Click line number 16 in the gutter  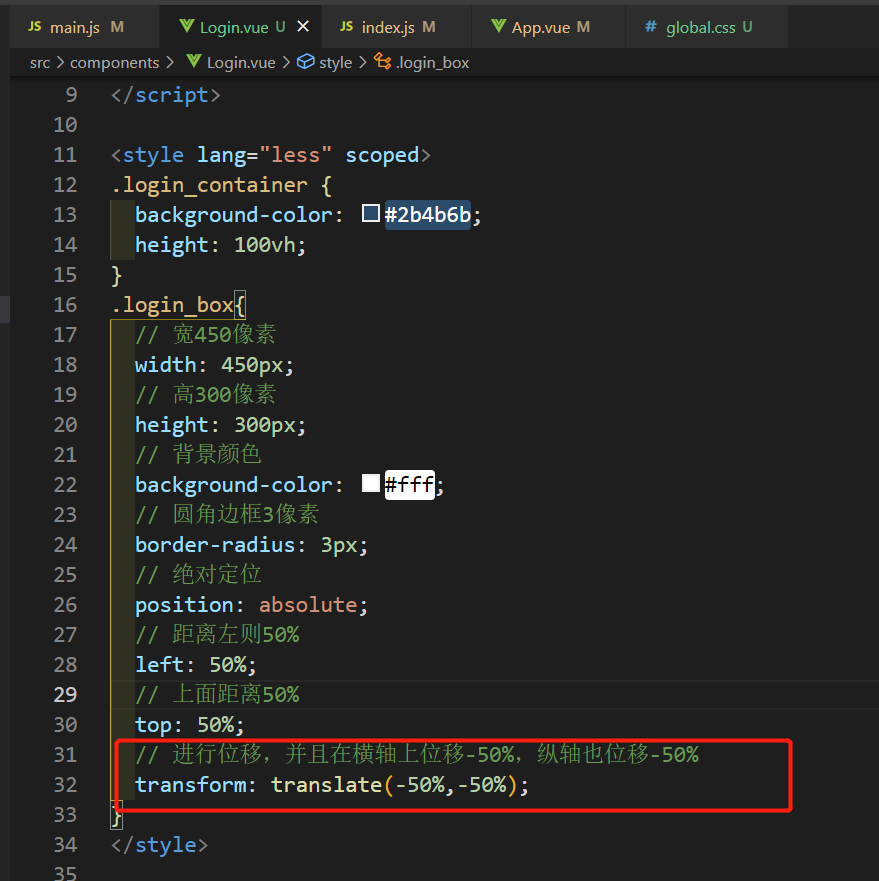point(65,305)
